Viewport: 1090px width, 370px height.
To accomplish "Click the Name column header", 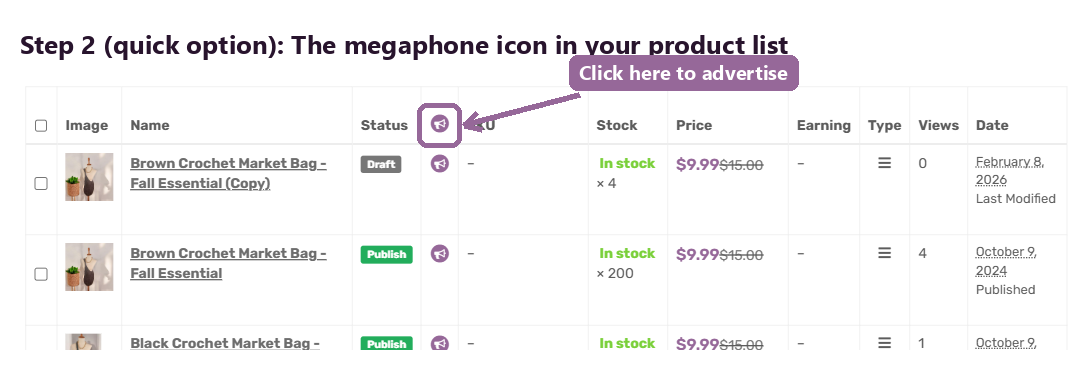I will (149, 125).
